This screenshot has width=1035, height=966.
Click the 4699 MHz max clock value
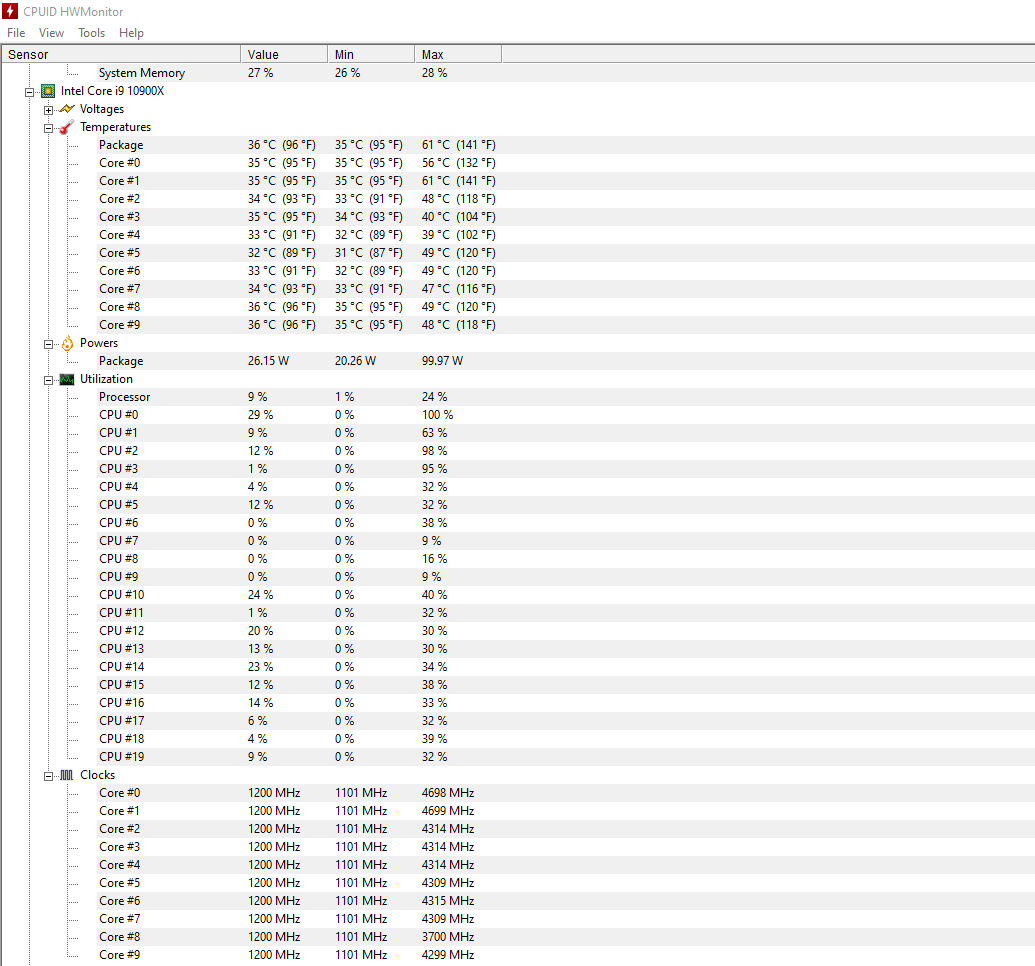(x=448, y=811)
